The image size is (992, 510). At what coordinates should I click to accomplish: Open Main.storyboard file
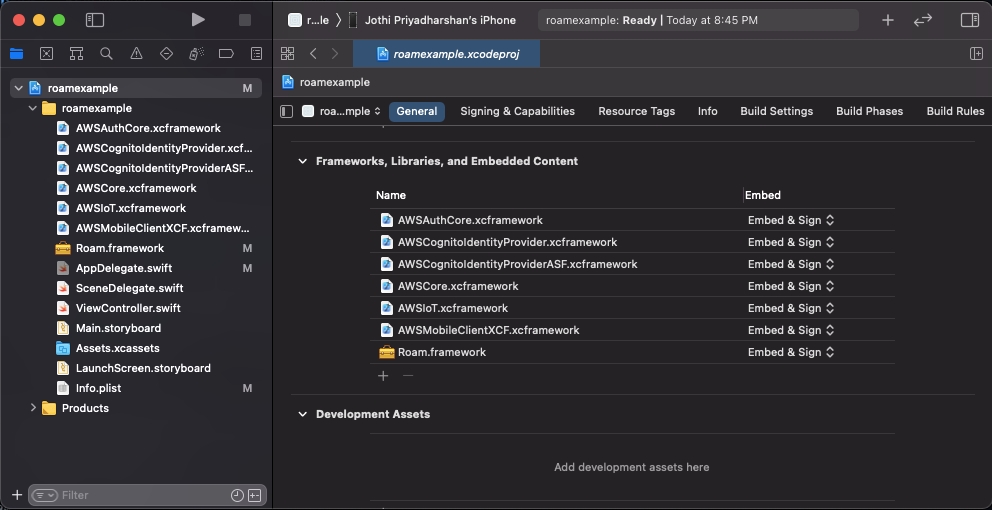pos(118,328)
